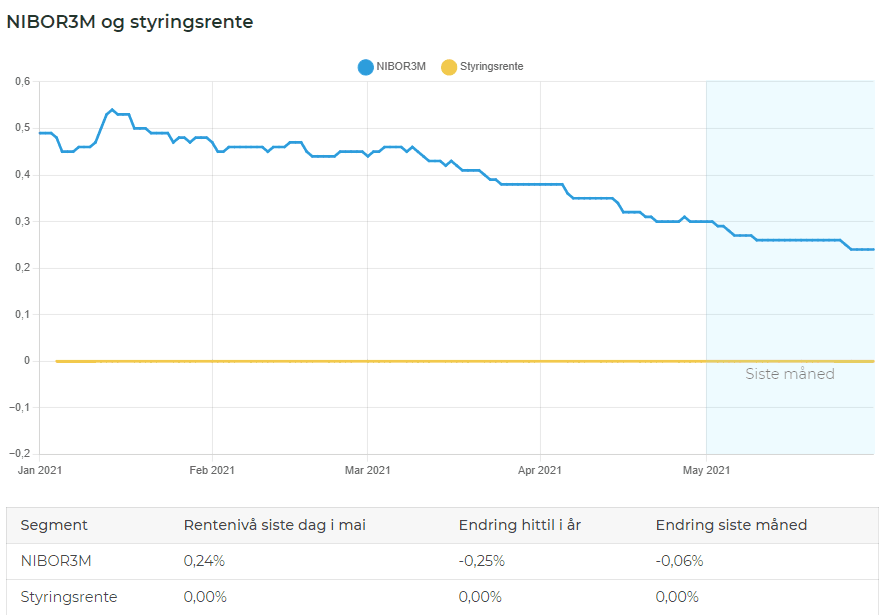Click the Rentenivå siste dag i mai header
Image resolution: width=882 pixels, height=615 pixels.
pyautogui.click(x=274, y=526)
